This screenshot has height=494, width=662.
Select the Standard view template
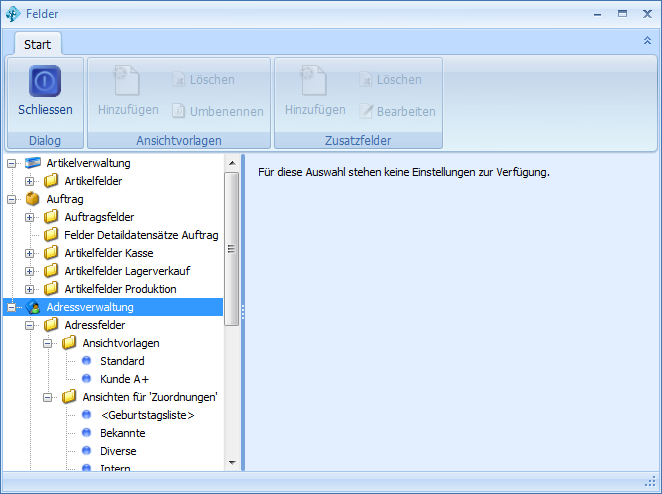pyautogui.click(x=122, y=361)
